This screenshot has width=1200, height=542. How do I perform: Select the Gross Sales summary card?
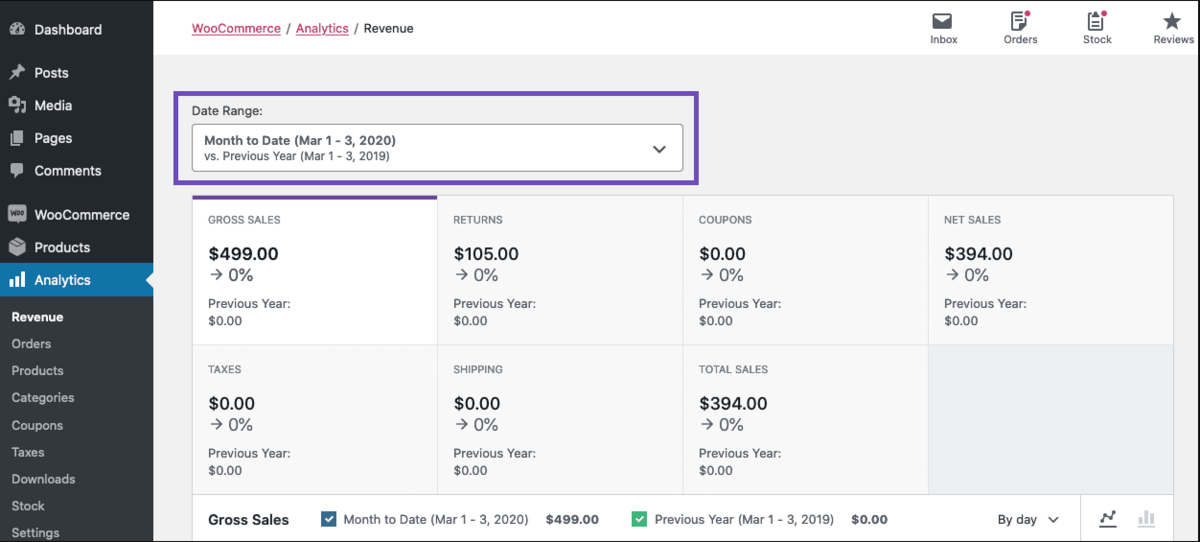[x=315, y=270]
